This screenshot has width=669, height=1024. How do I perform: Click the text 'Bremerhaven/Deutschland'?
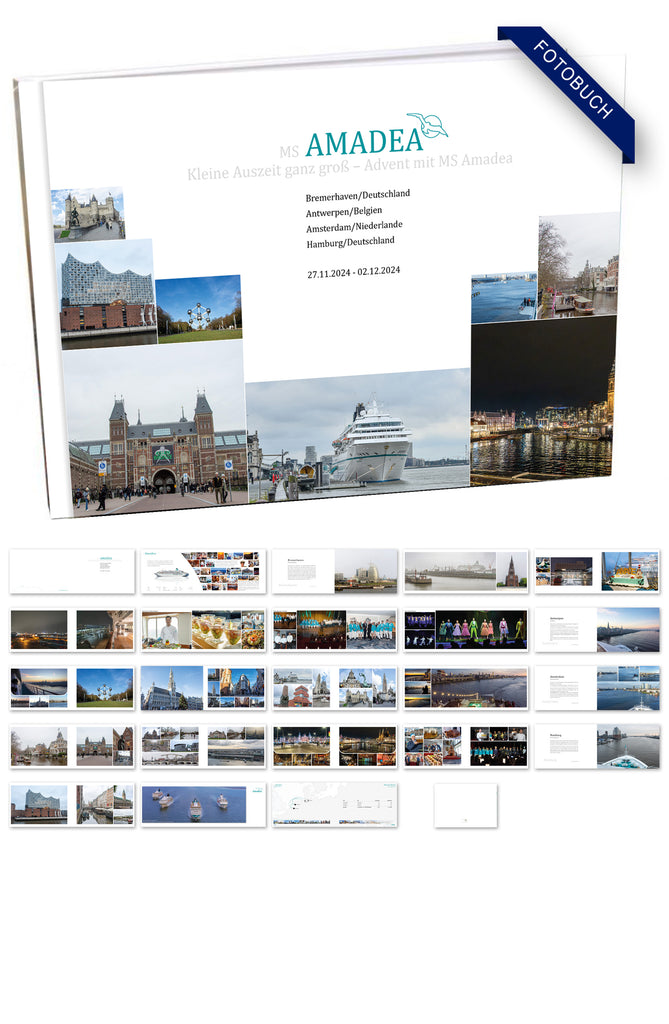358,195
